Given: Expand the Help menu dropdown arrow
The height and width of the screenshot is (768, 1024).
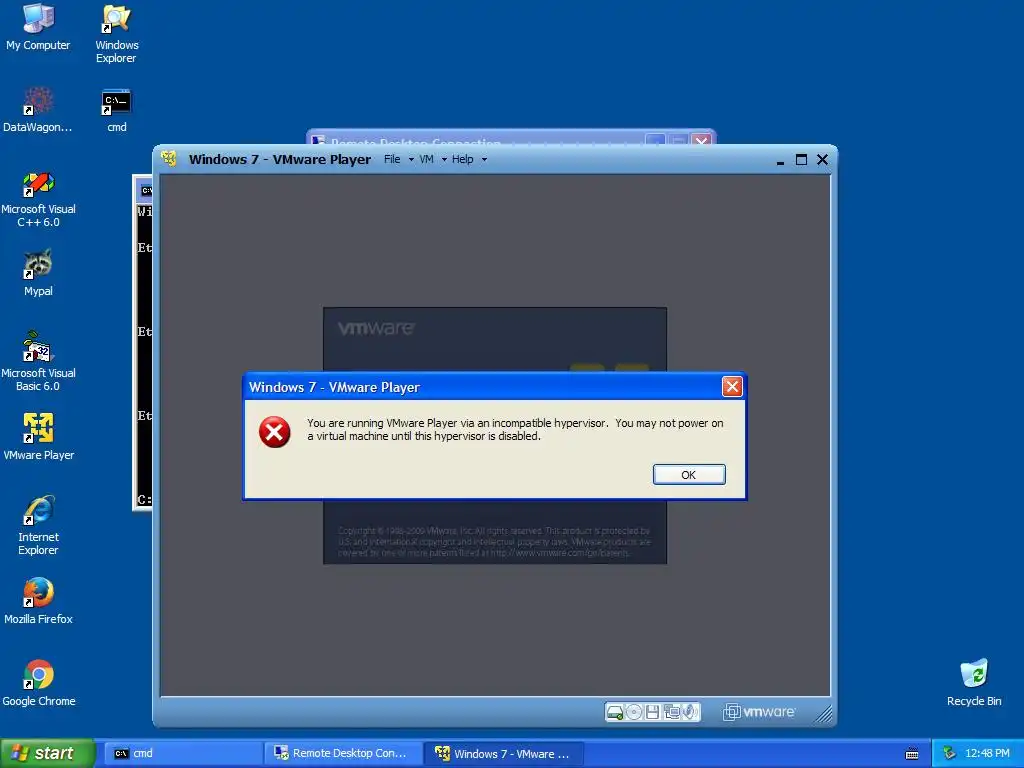Looking at the screenshot, I should pyautogui.click(x=484, y=160).
